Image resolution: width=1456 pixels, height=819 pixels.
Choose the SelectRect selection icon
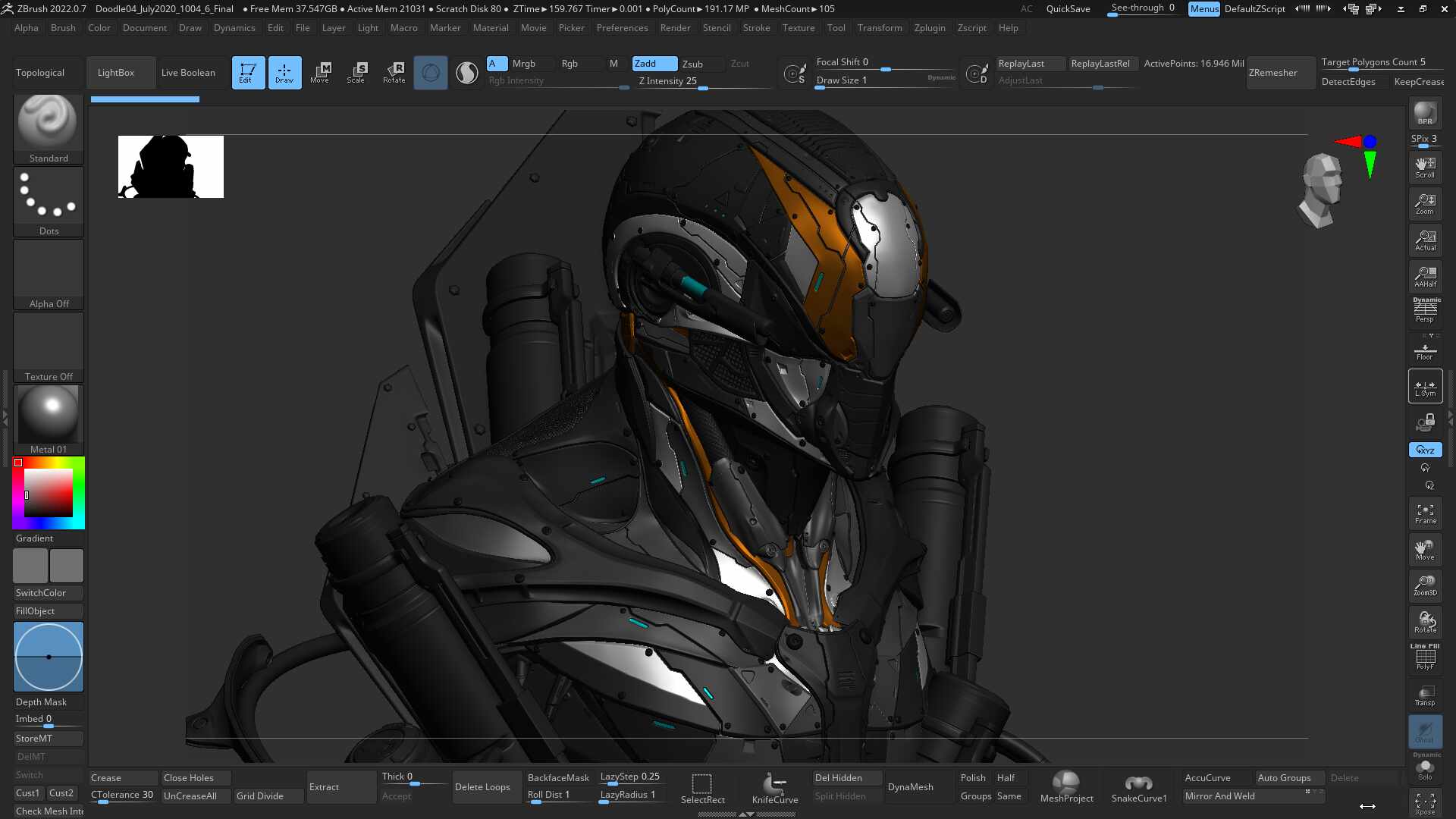pyautogui.click(x=702, y=788)
